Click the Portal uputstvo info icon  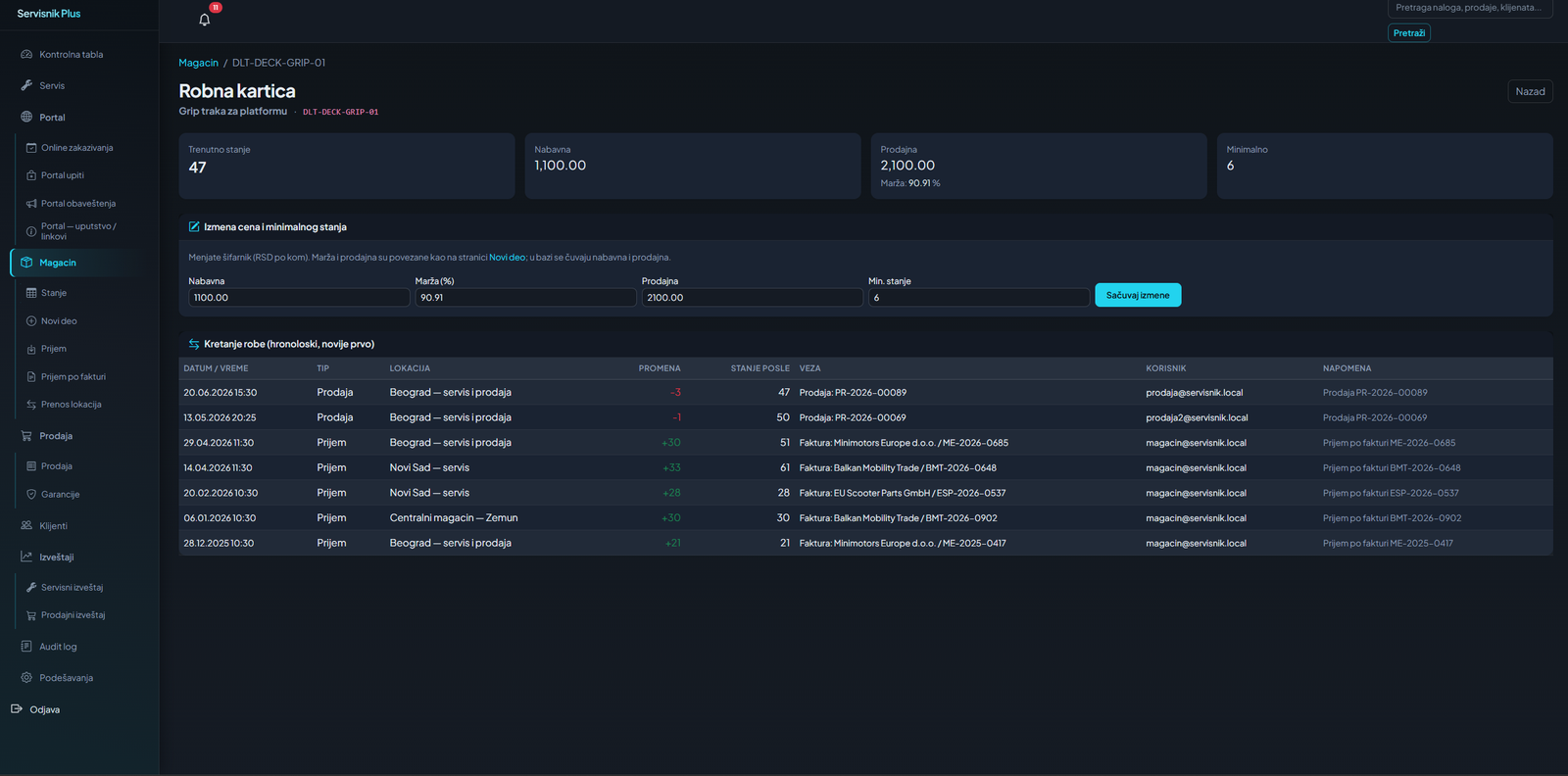click(31, 231)
